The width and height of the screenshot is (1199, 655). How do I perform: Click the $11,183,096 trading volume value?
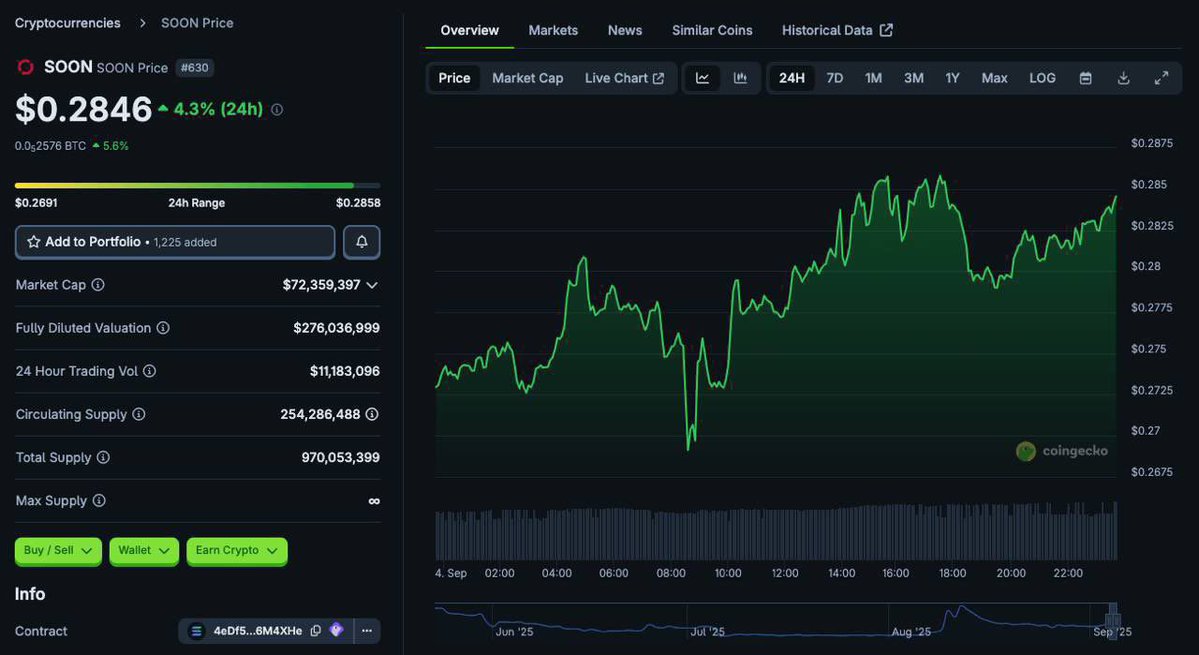tap(345, 371)
